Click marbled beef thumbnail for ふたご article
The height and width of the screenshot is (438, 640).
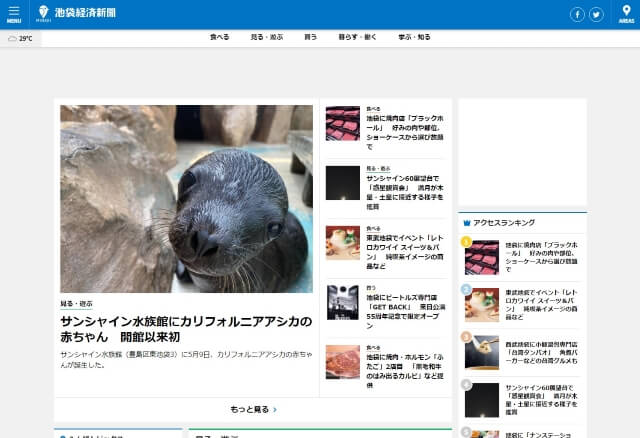click(343, 362)
